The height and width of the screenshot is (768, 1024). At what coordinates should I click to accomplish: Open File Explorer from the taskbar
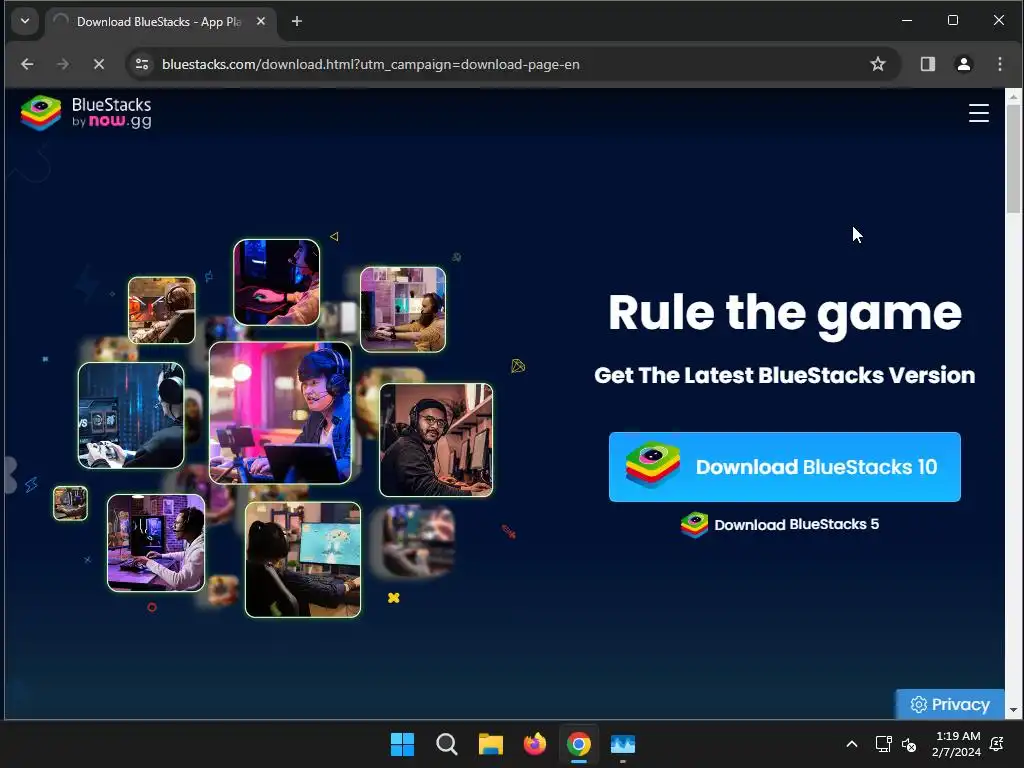490,744
